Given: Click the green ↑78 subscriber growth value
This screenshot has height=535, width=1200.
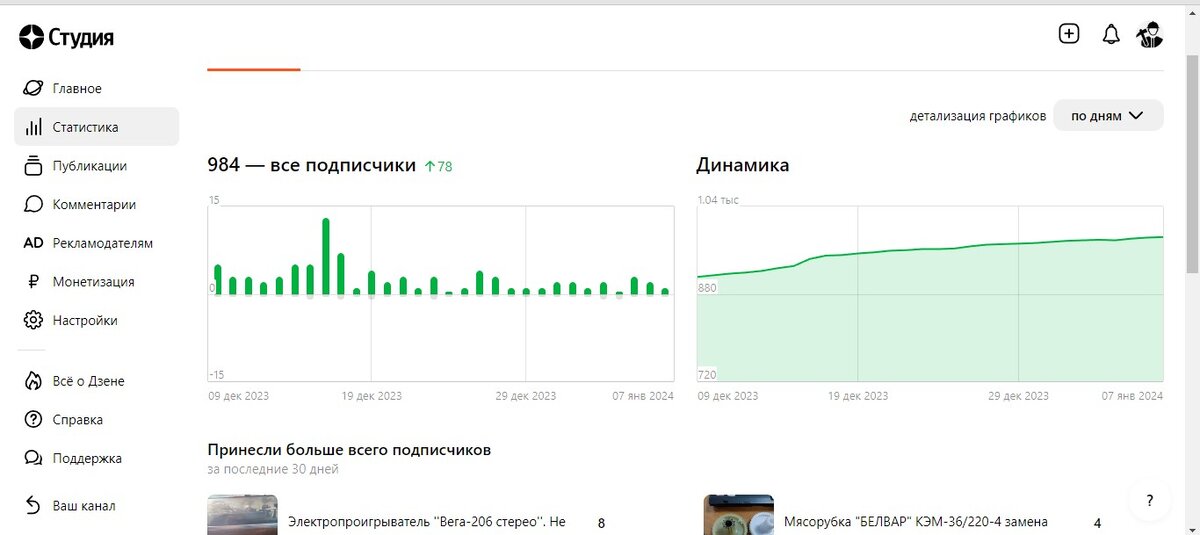Looking at the screenshot, I should (x=438, y=167).
